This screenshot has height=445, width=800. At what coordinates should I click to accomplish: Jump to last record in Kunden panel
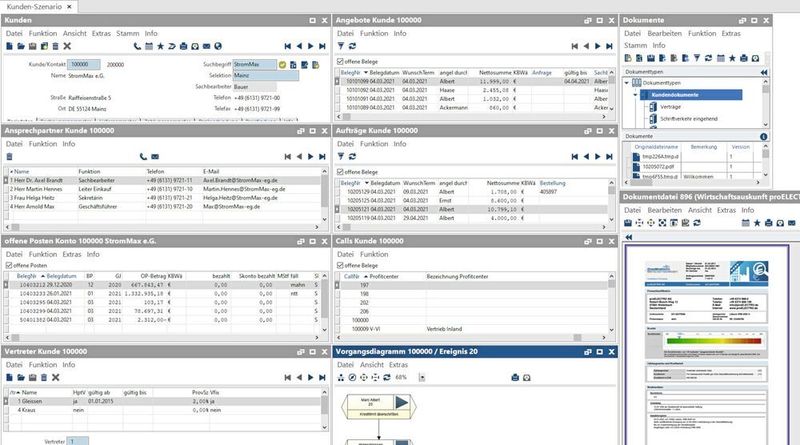(319, 46)
